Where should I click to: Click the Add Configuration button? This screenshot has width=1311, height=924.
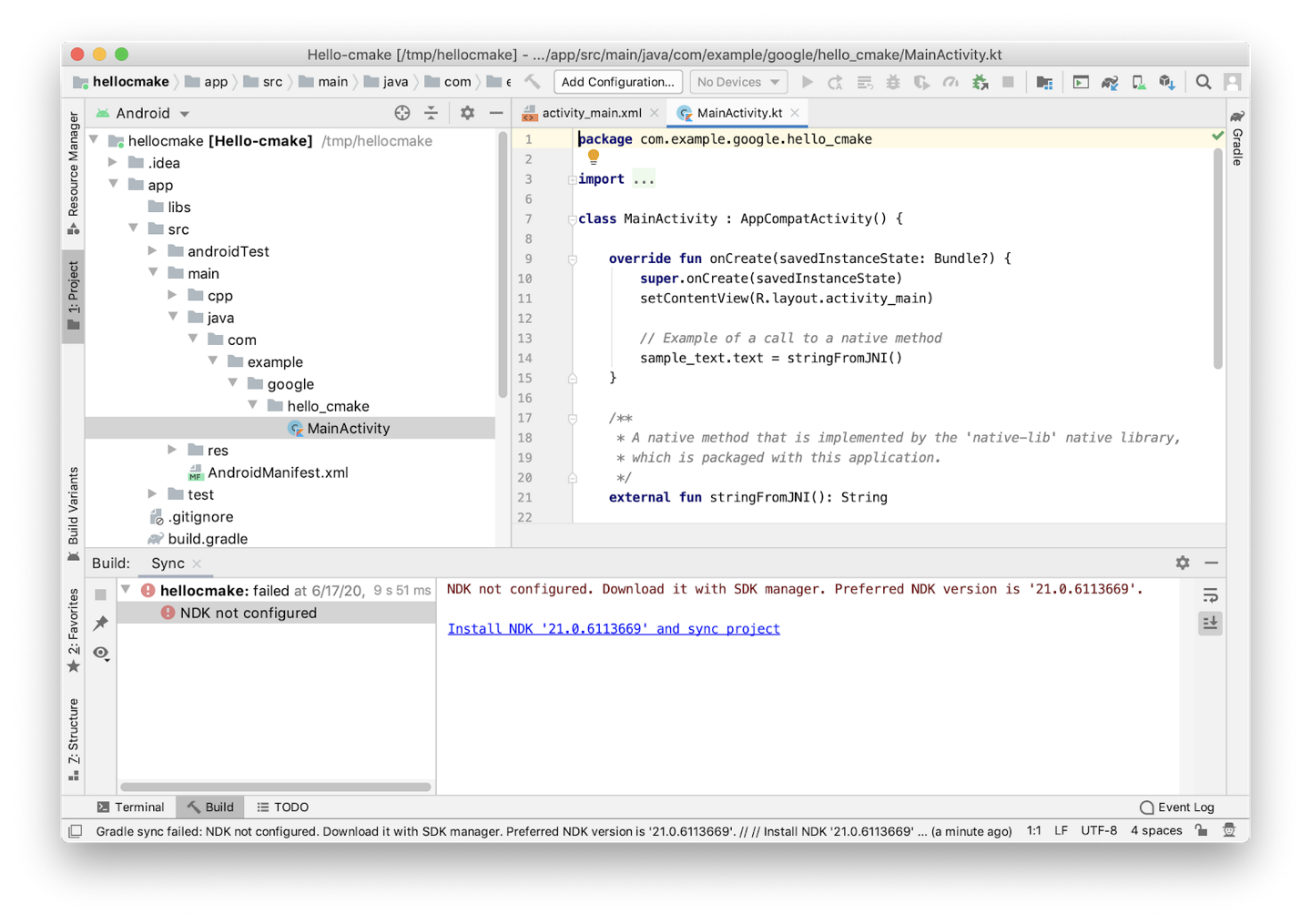coord(618,82)
